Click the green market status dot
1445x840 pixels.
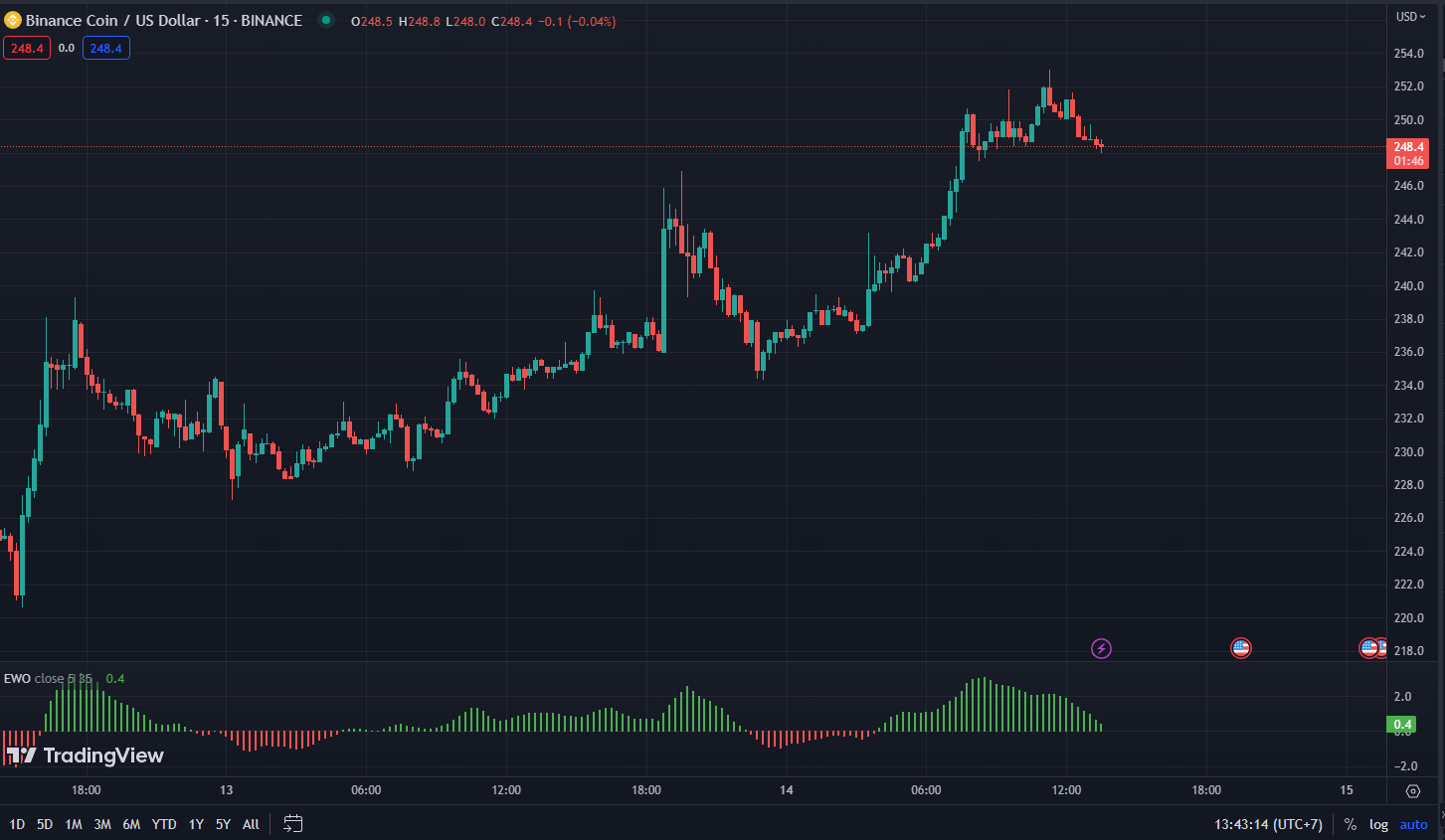(x=326, y=20)
